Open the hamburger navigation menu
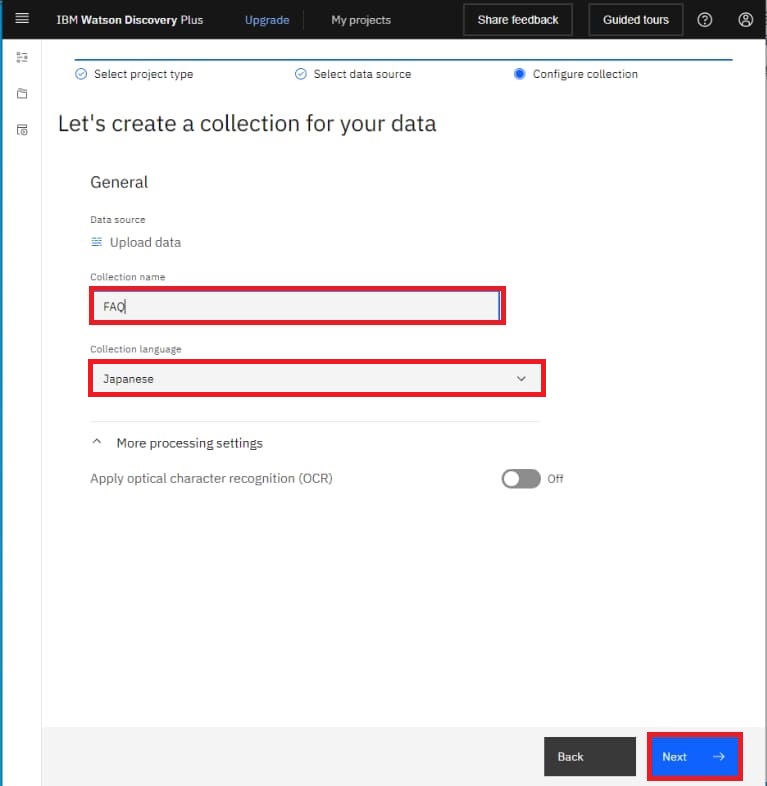The width and height of the screenshot is (767, 786). pos(22,19)
